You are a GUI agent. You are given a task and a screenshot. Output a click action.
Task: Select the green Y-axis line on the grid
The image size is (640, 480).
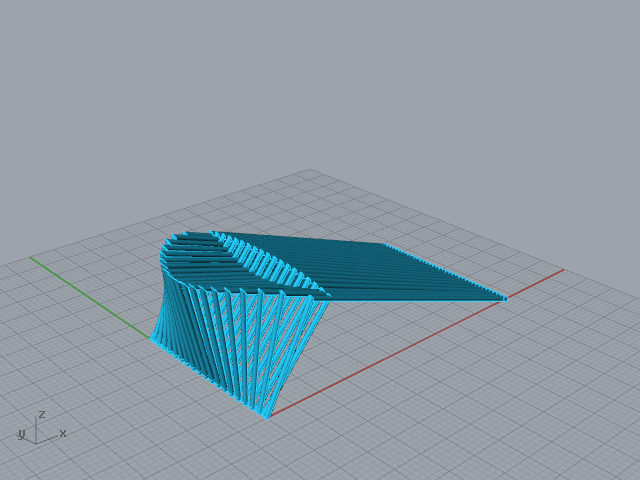tap(90, 297)
